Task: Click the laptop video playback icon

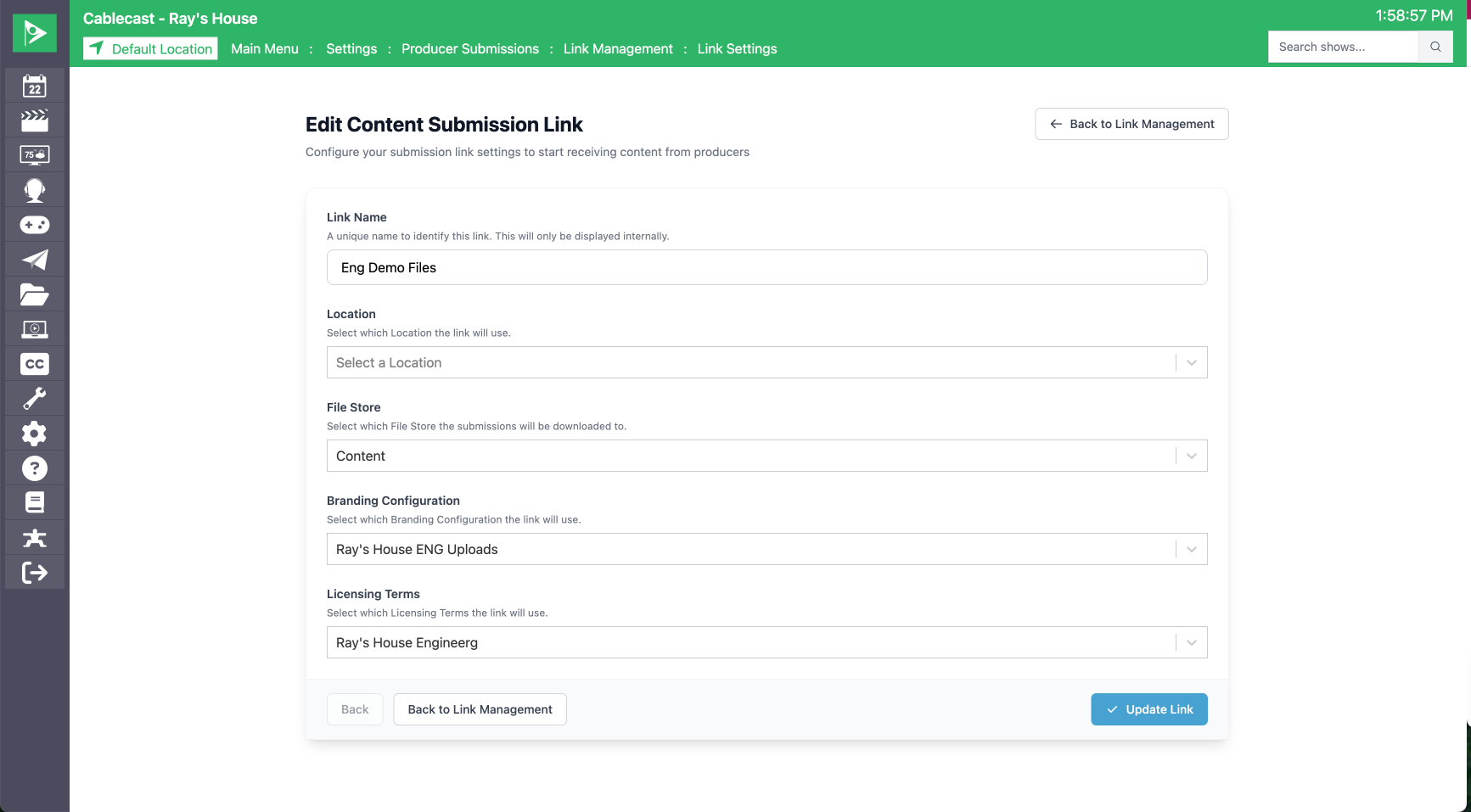Action: 35,329
